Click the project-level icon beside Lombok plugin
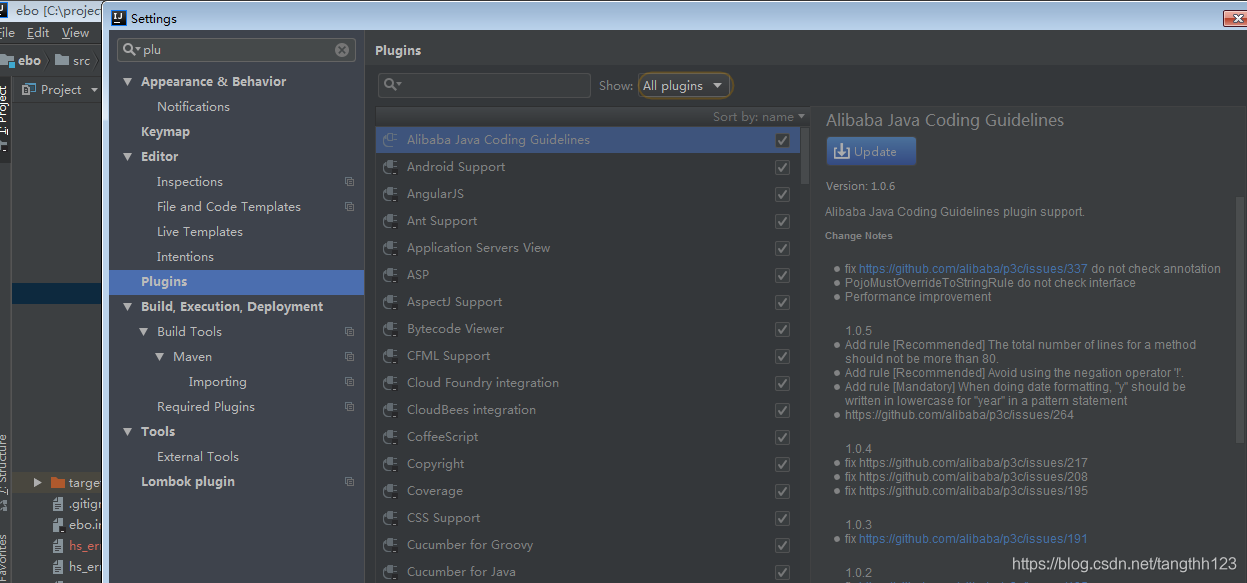This screenshot has width=1247, height=583. (349, 482)
